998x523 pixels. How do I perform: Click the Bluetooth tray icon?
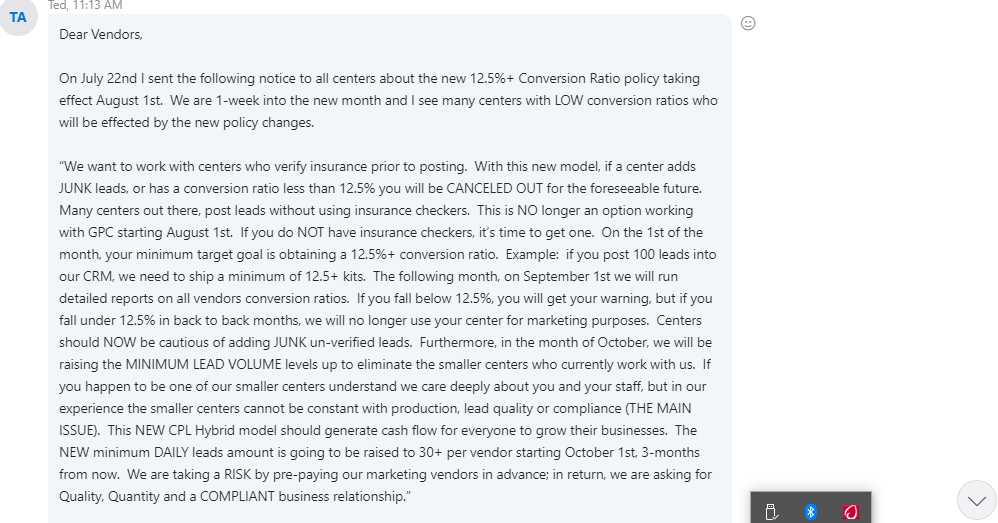tap(811, 512)
